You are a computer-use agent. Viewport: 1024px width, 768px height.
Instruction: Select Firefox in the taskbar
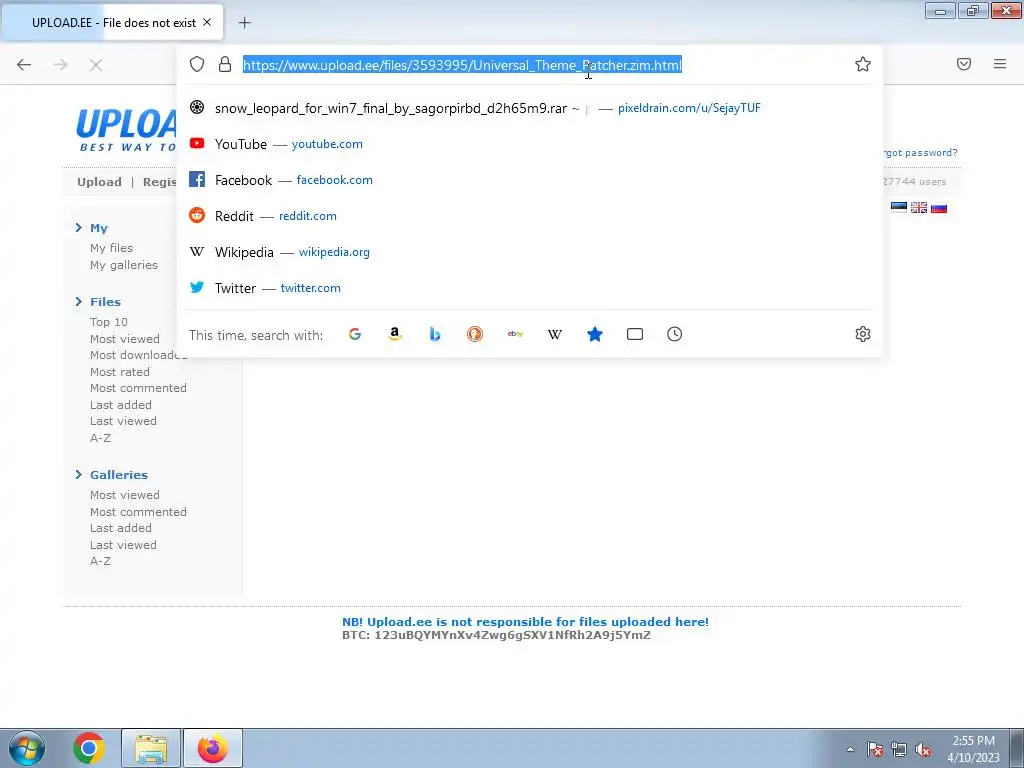(x=213, y=748)
